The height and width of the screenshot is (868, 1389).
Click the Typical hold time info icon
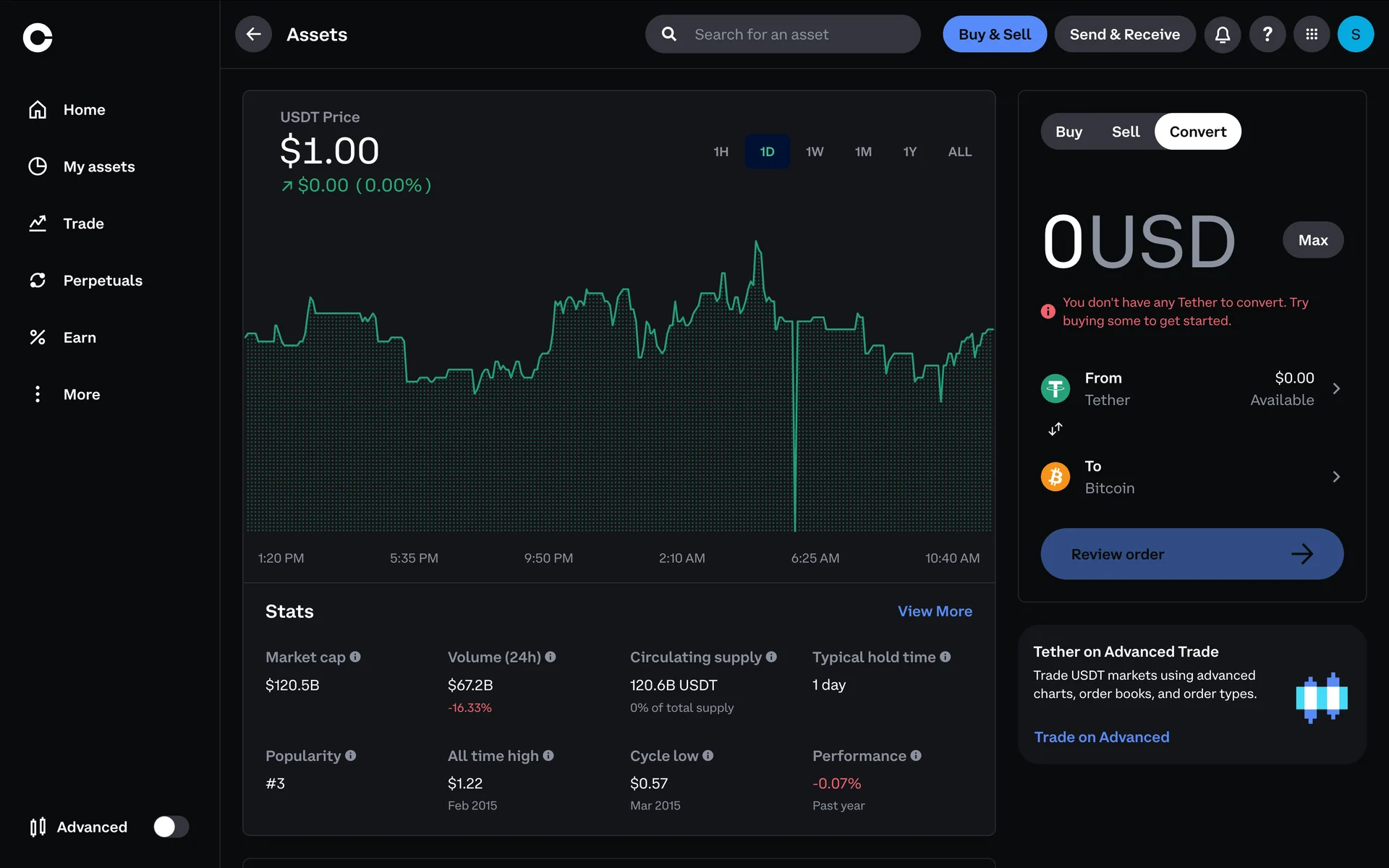[946, 657]
